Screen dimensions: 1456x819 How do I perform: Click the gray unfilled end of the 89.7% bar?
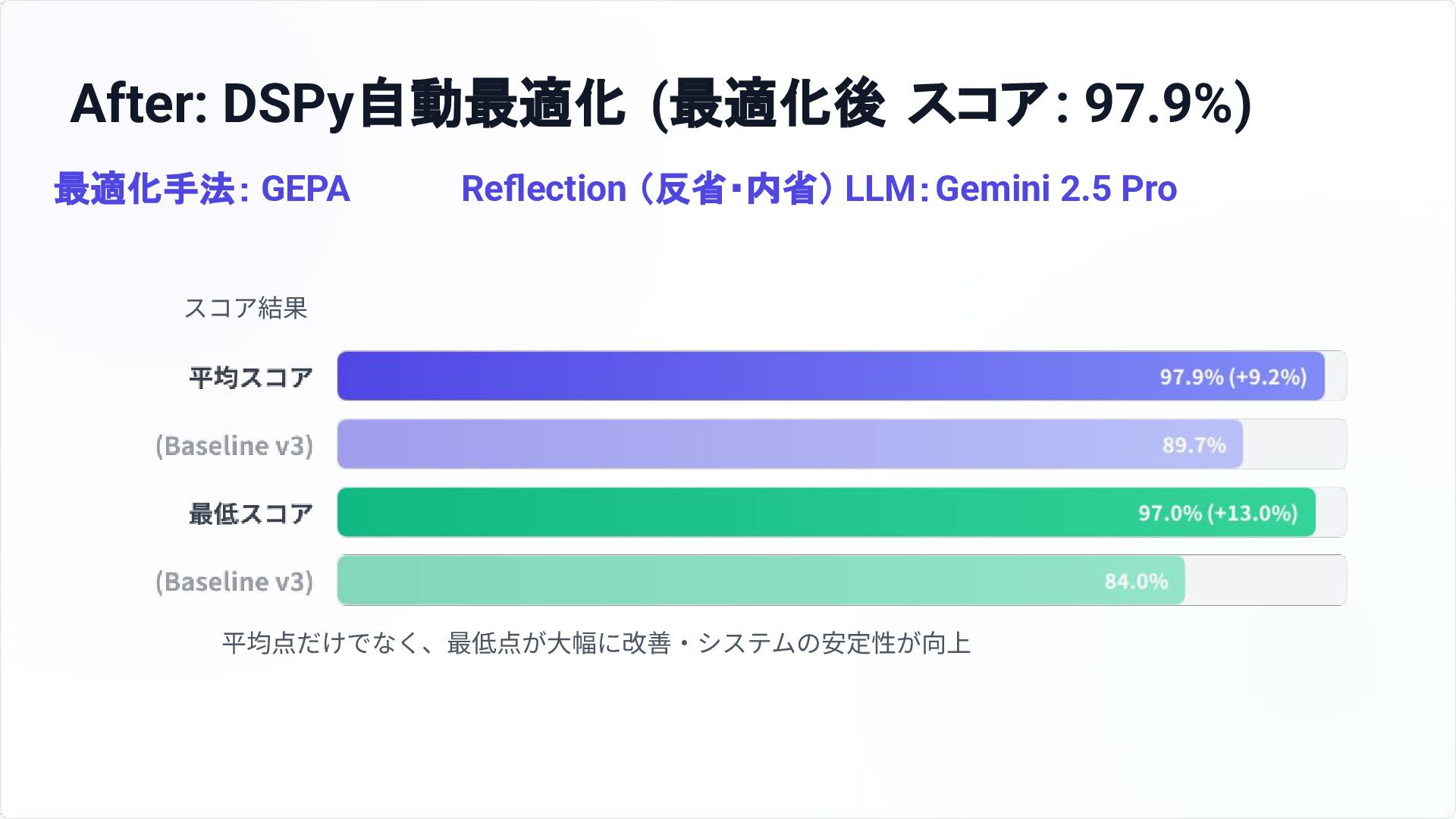point(1294,444)
